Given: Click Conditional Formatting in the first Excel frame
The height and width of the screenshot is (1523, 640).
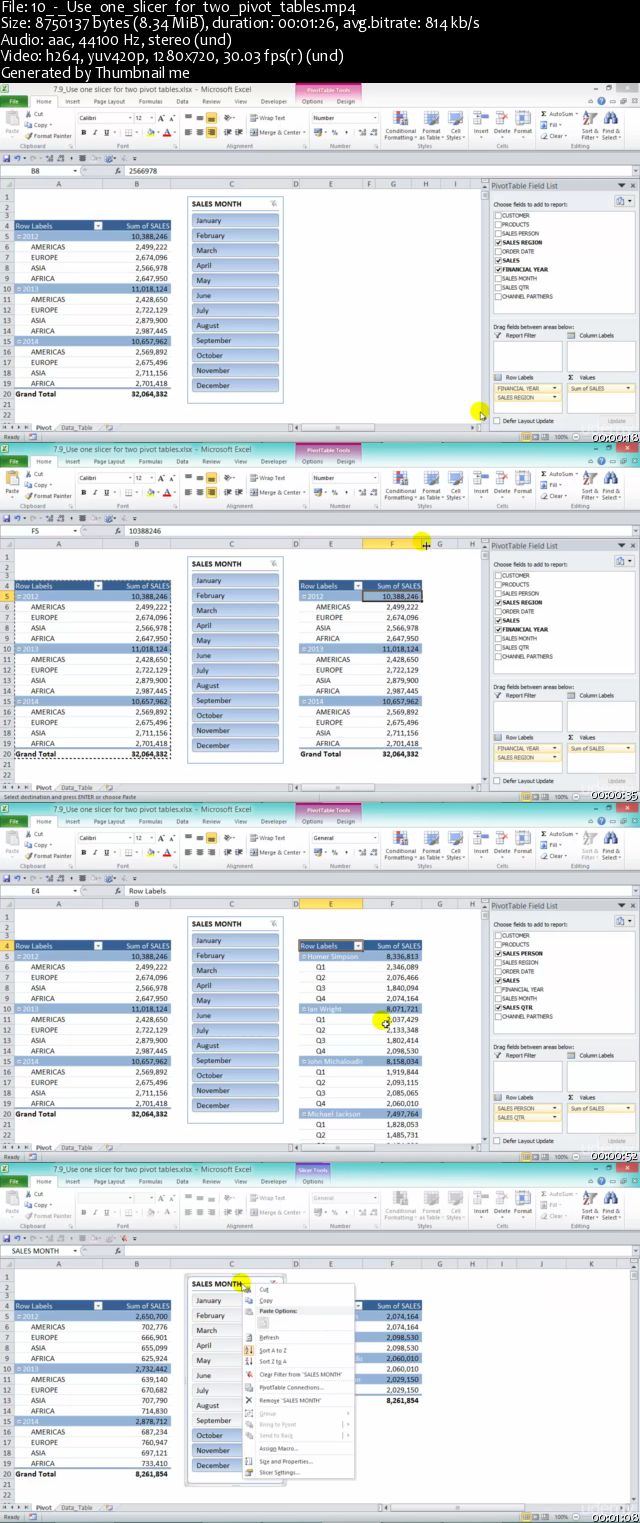Looking at the screenshot, I should coord(400,124).
